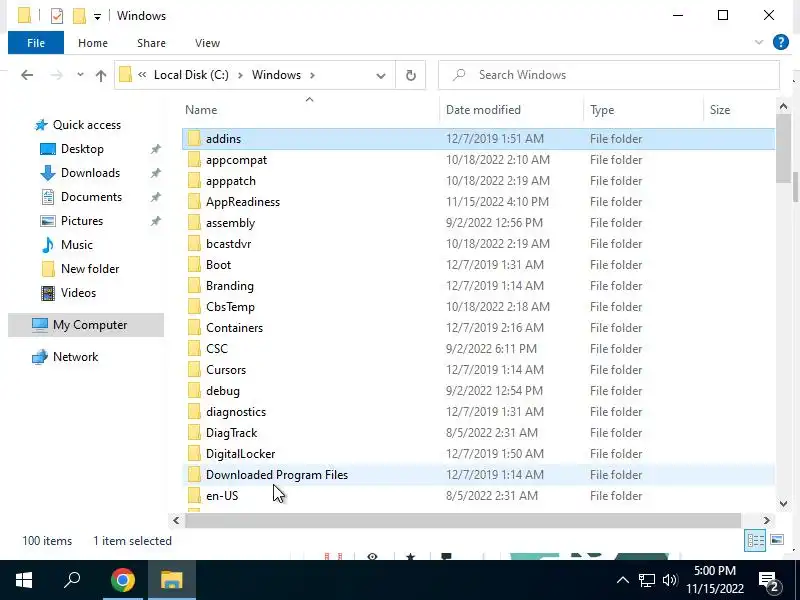Image resolution: width=800 pixels, height=600 pixels.
Task: Select the appcompat folder icon
Action: click(194, 160)
